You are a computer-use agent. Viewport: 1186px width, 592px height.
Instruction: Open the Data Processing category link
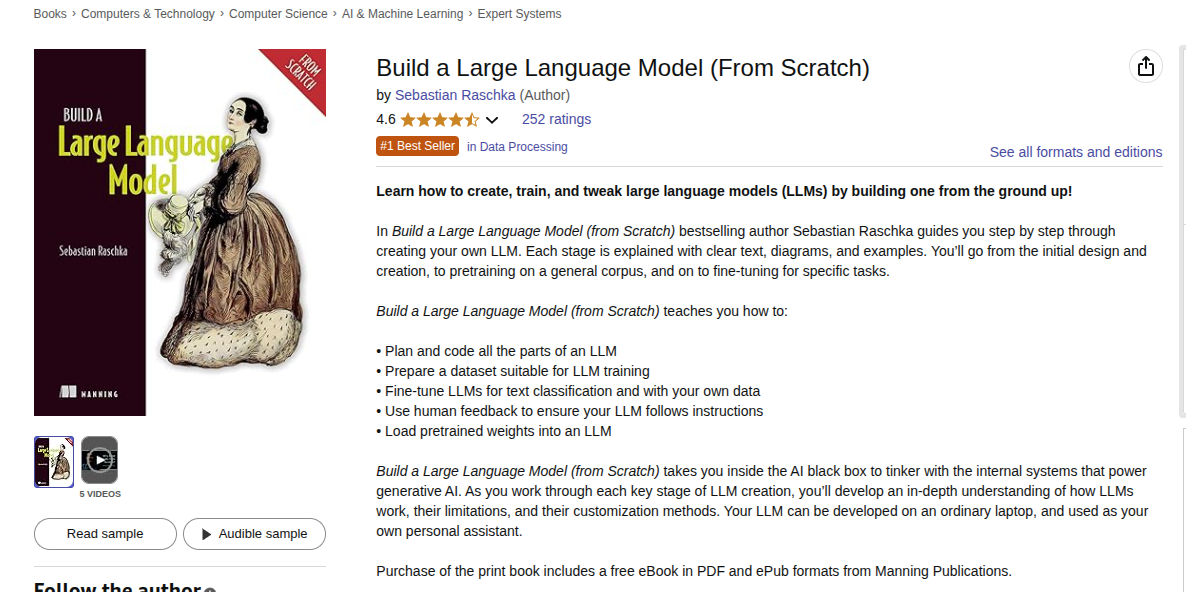point(517,147)
